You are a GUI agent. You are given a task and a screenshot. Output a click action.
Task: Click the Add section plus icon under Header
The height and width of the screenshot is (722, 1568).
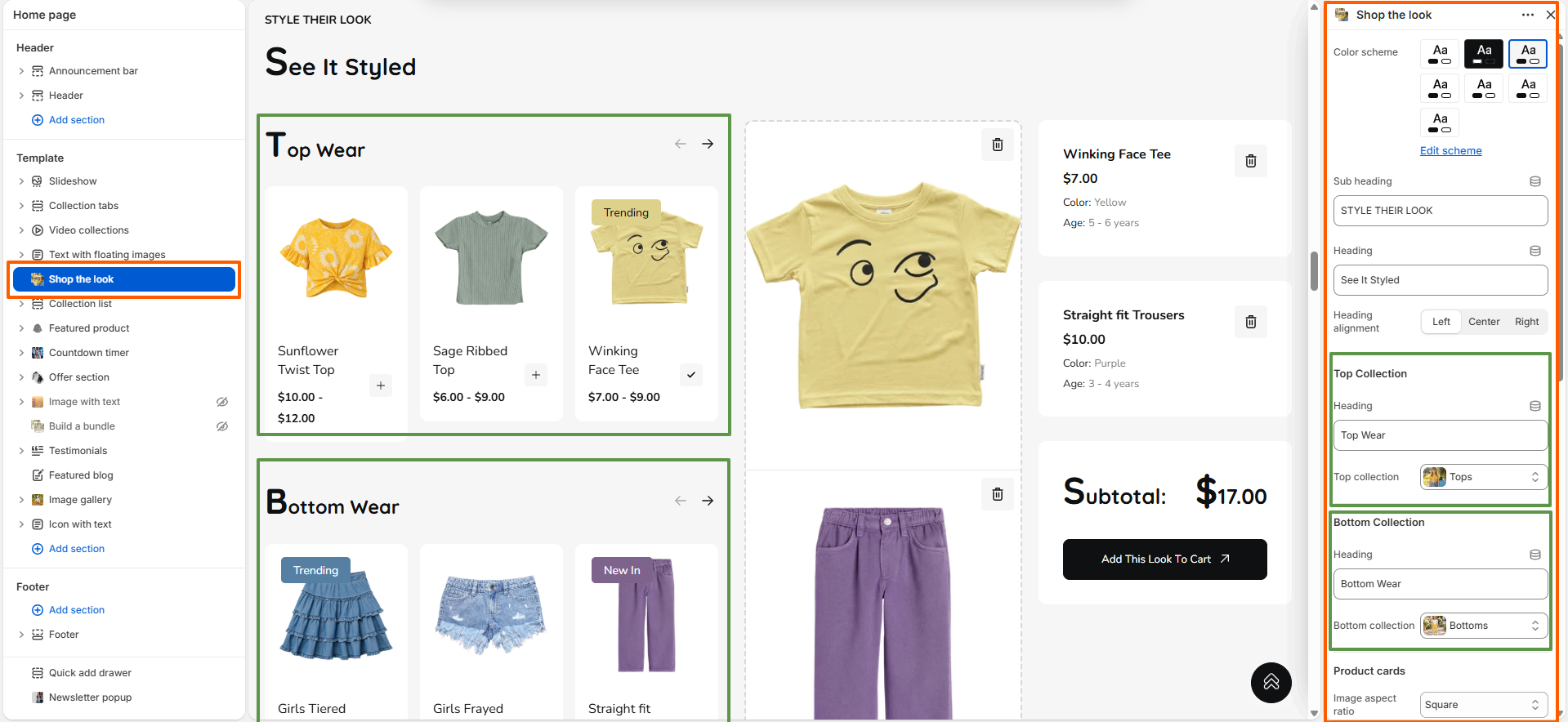(37, 120)
